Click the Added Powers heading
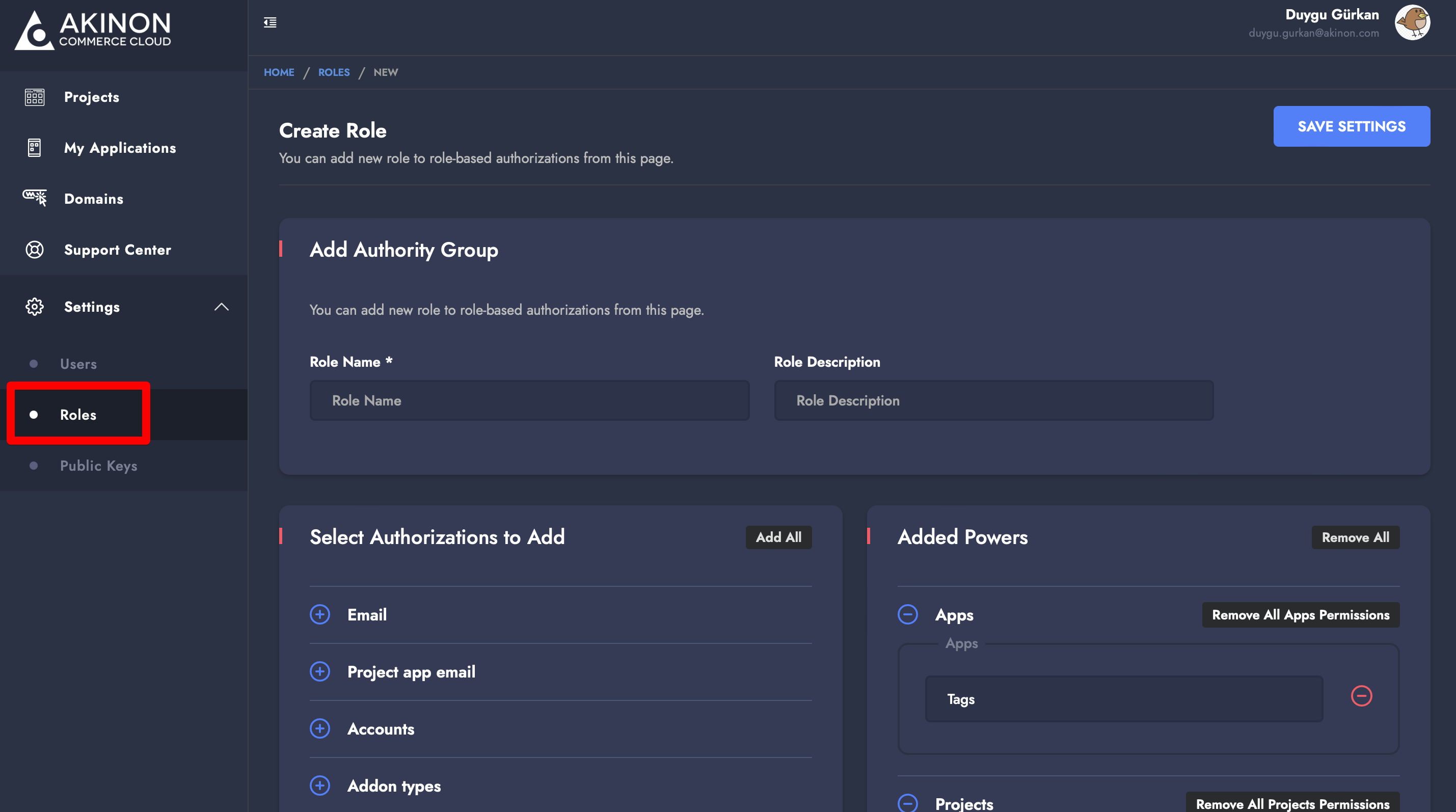The image size is (1456, 812). point(962,537)
